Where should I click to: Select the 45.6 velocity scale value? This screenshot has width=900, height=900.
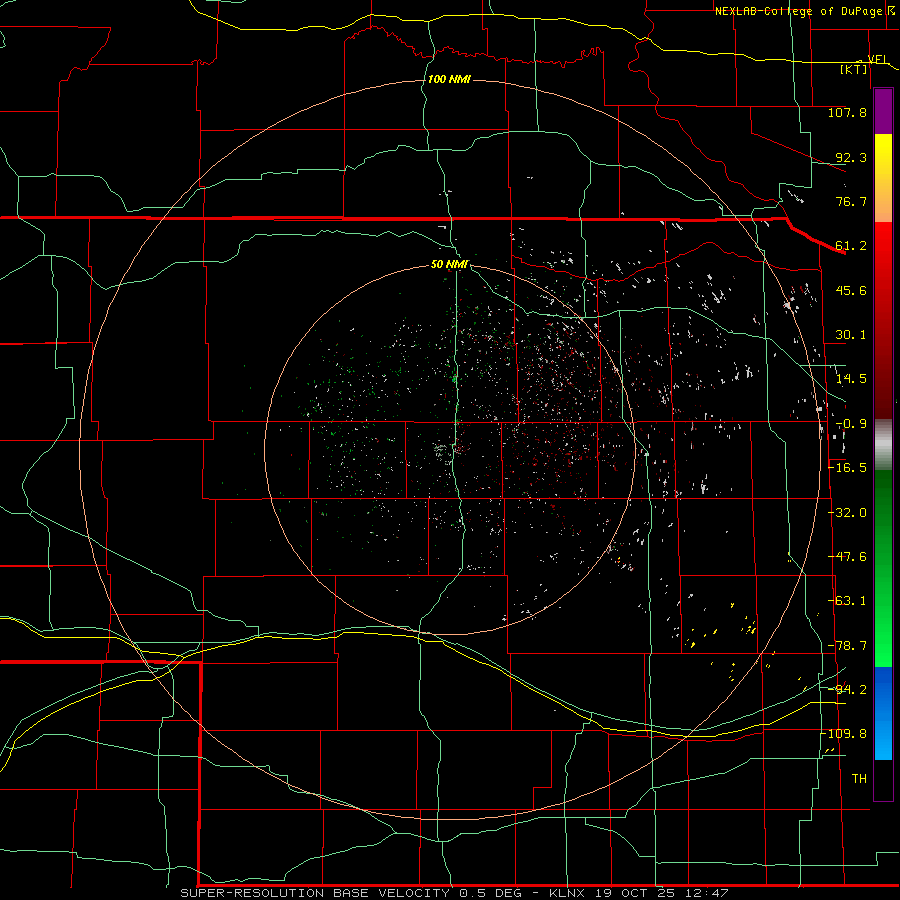pyautogui.click(x=851, y=290)
